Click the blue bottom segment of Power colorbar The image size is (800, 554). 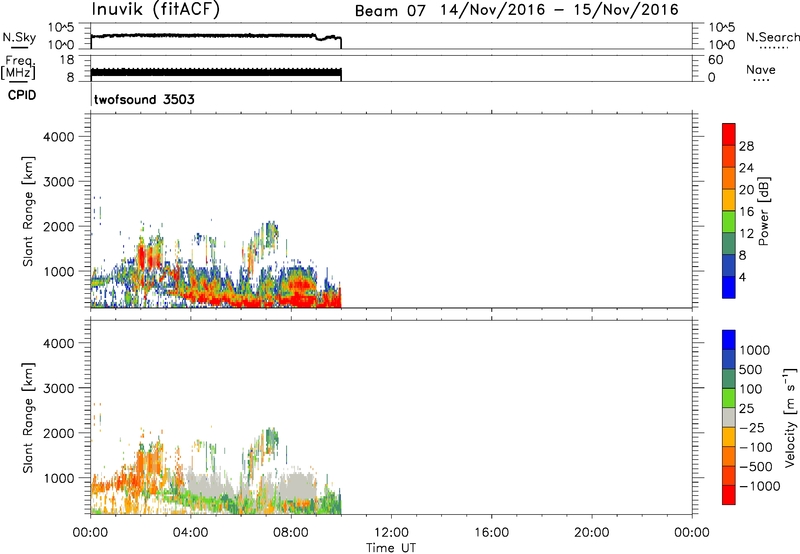pyautogui.click(x=729, y=287)
